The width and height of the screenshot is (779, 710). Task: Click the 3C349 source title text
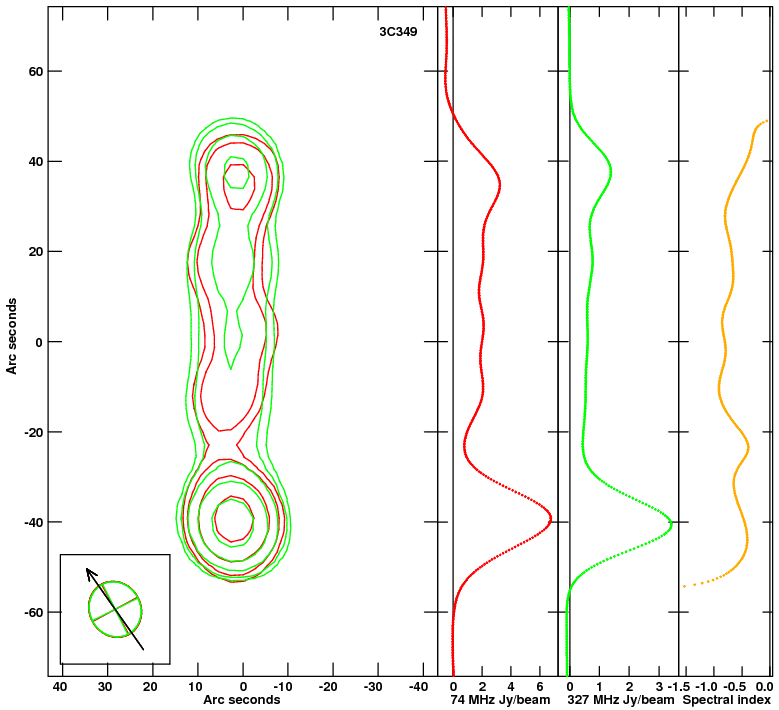click(398, 32)
